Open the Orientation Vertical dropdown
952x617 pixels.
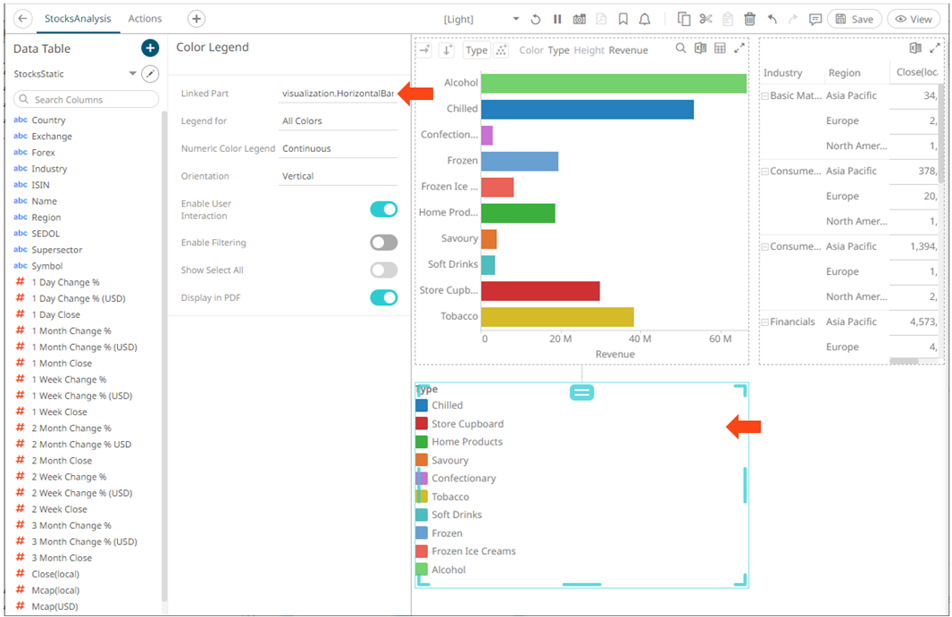point(338,176)
